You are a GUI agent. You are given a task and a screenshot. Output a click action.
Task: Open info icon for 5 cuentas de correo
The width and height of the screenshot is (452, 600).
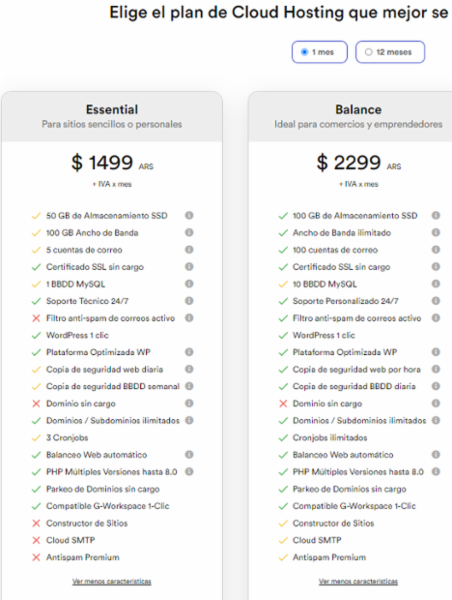pos(189,249)
